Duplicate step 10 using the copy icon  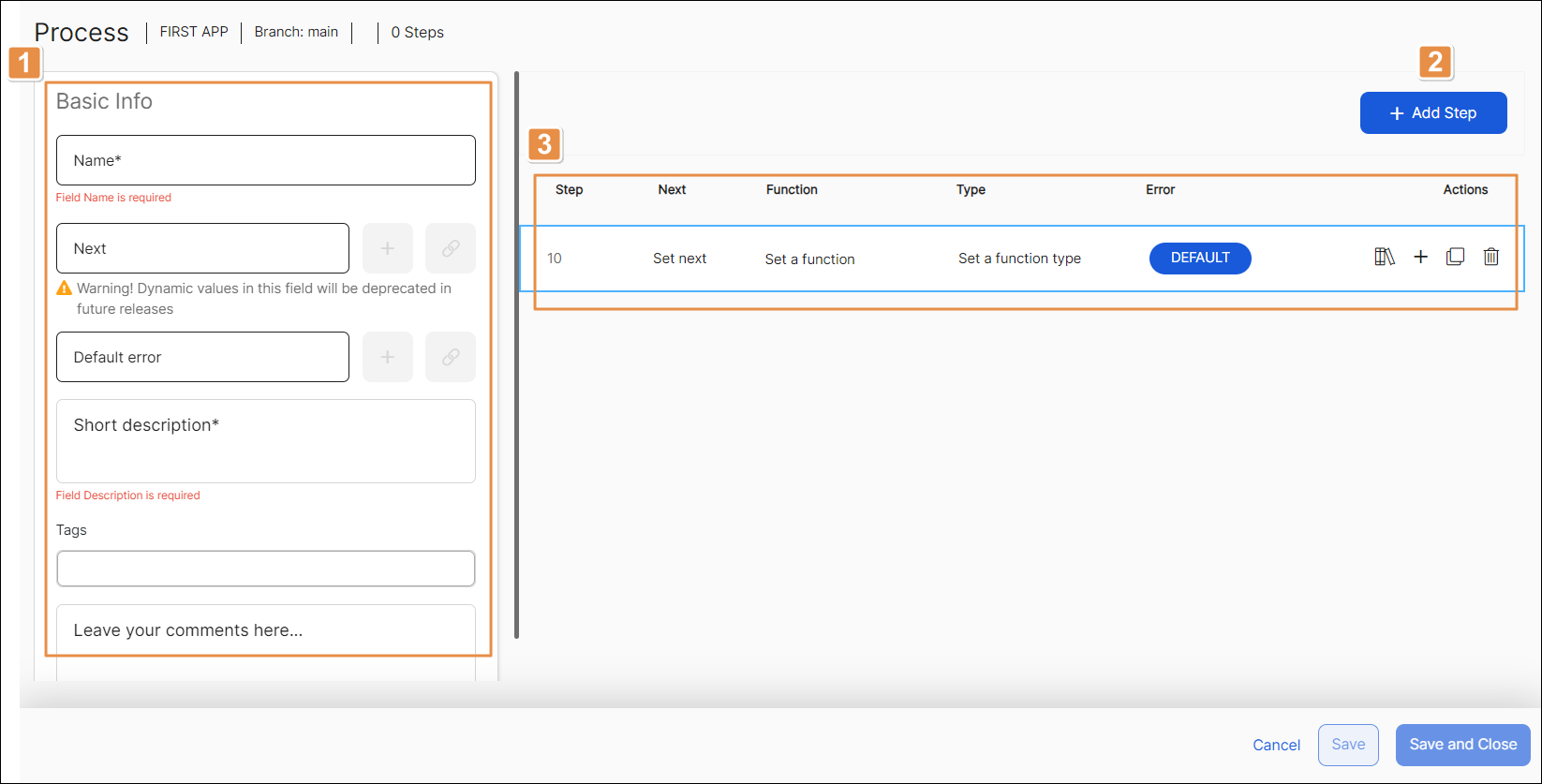point(1455,257)
